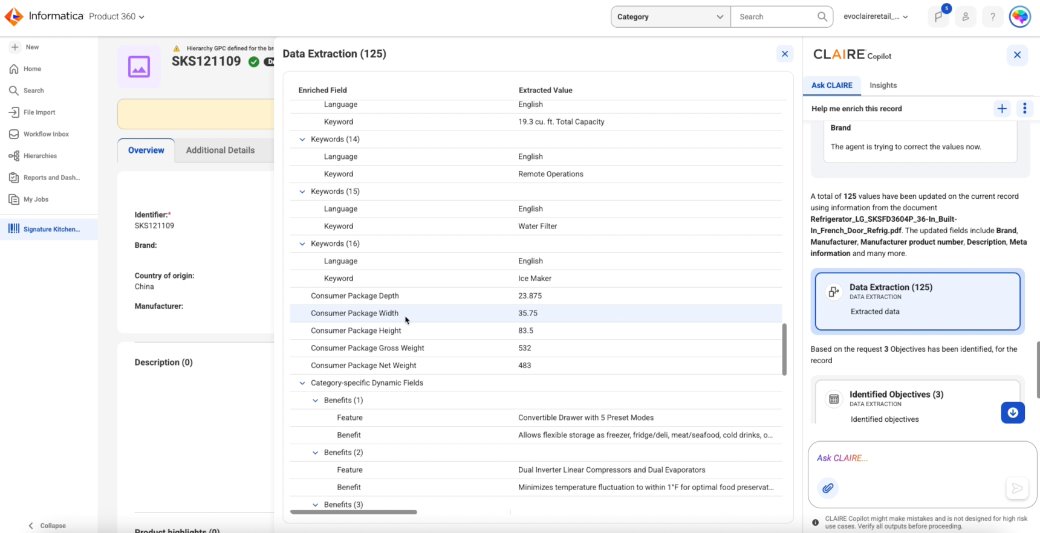Open the user profile icon
Screen dimensions: 1040x533
pos(966,17)
